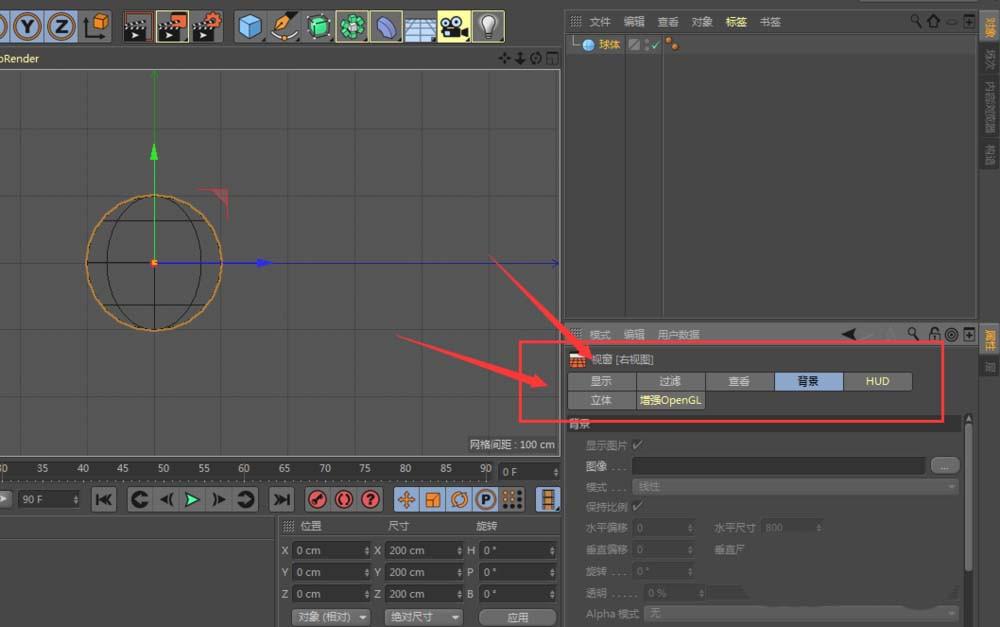Click the Z axis lock icon
1000x627 pixels.
point(62,26)
